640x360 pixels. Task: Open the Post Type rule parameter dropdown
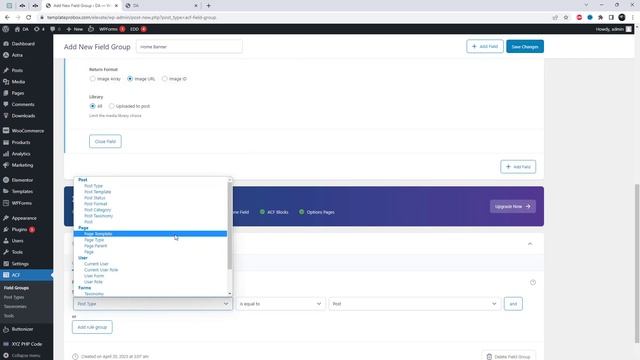click(153, 304)
